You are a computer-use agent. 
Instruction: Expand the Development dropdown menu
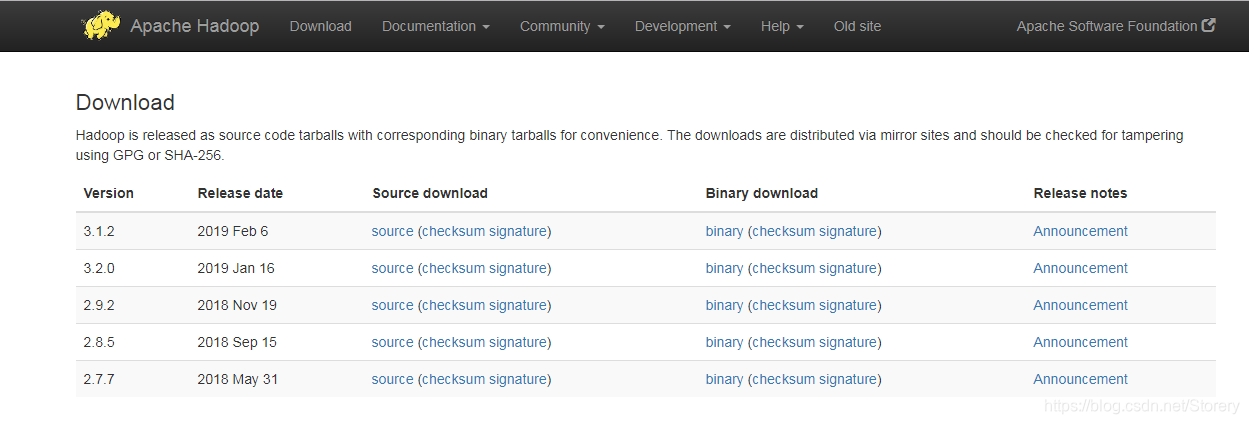click(683, 26)
